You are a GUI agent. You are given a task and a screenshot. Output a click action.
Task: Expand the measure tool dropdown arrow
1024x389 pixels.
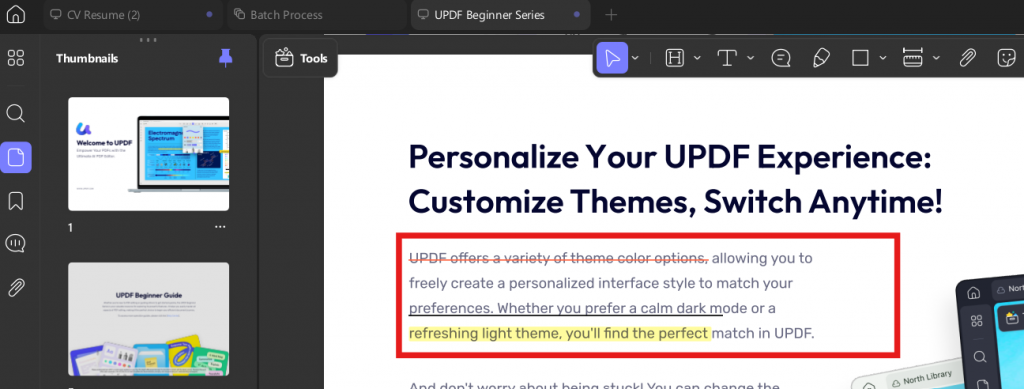[936, 58]
